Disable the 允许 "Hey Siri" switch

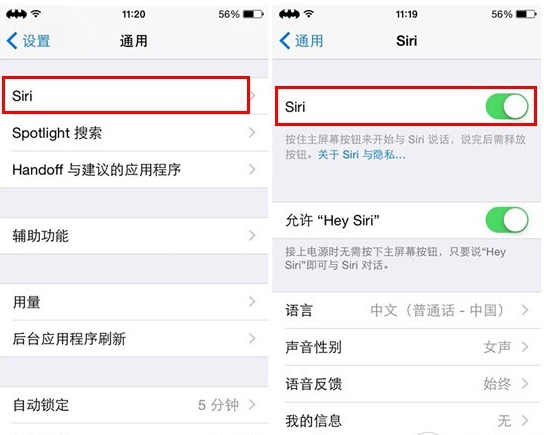coord(507,220)
